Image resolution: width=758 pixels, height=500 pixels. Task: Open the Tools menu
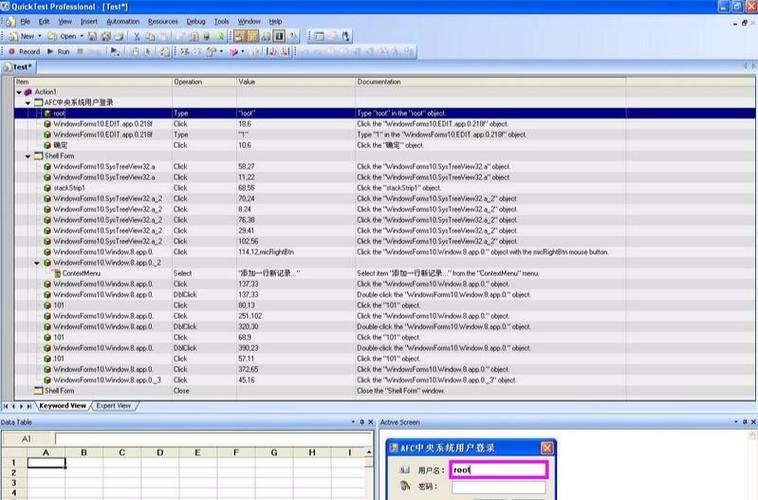221,21
